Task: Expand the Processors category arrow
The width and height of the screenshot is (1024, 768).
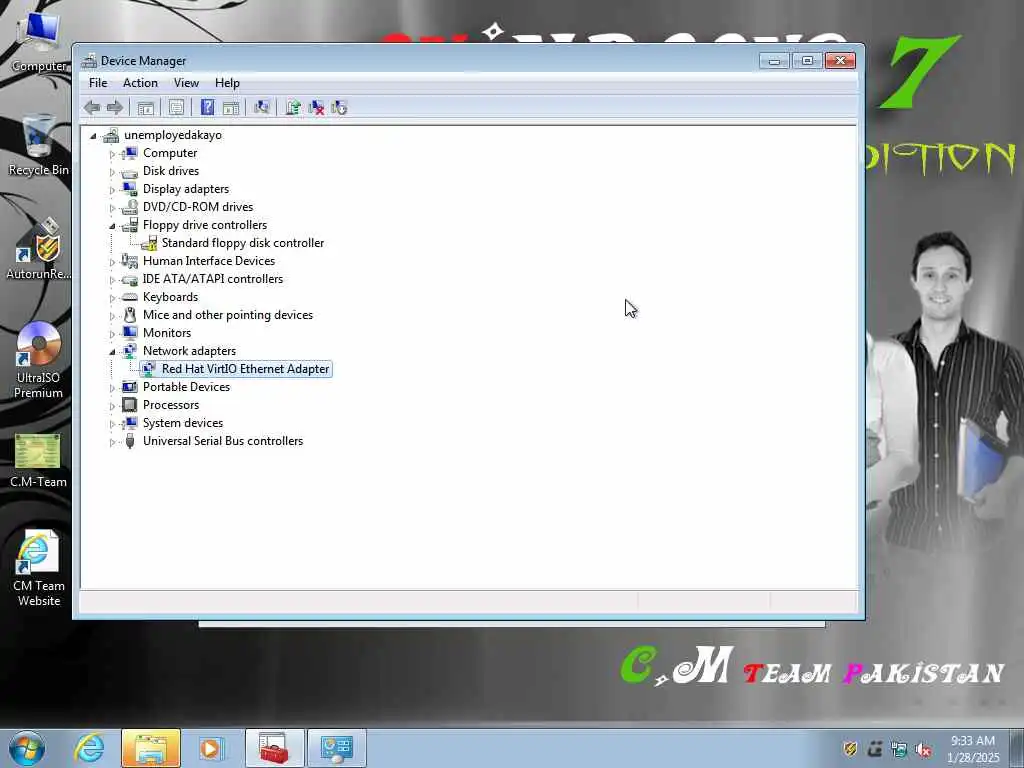Action: 112,406
